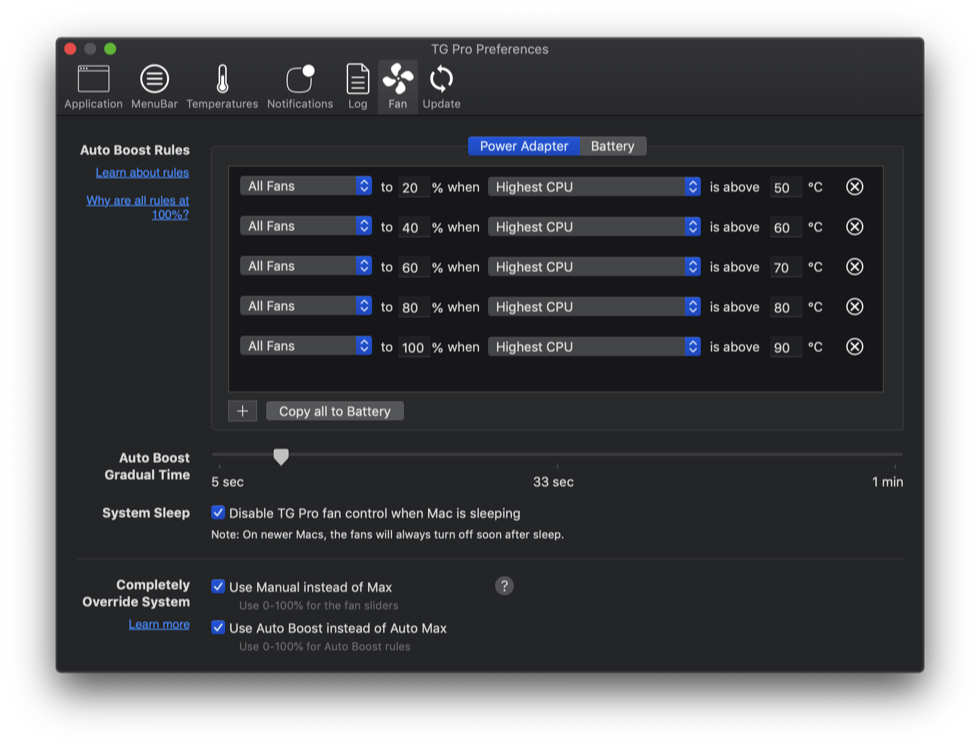This screenshot has height=746, width=980.
Task: Open the All Fans dropdown in the 20% rule
Action: [x=306, y=186]
